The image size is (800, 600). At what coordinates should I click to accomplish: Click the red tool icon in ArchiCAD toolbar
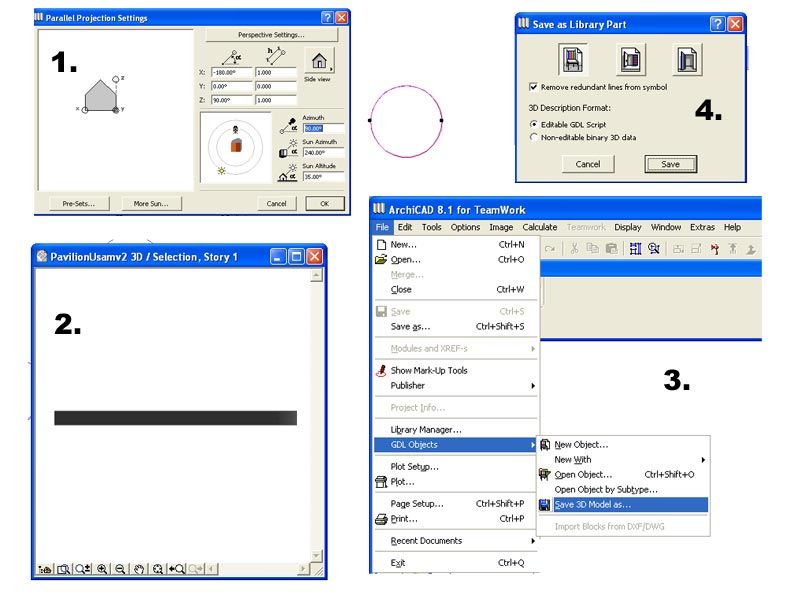tap(715, 249)
